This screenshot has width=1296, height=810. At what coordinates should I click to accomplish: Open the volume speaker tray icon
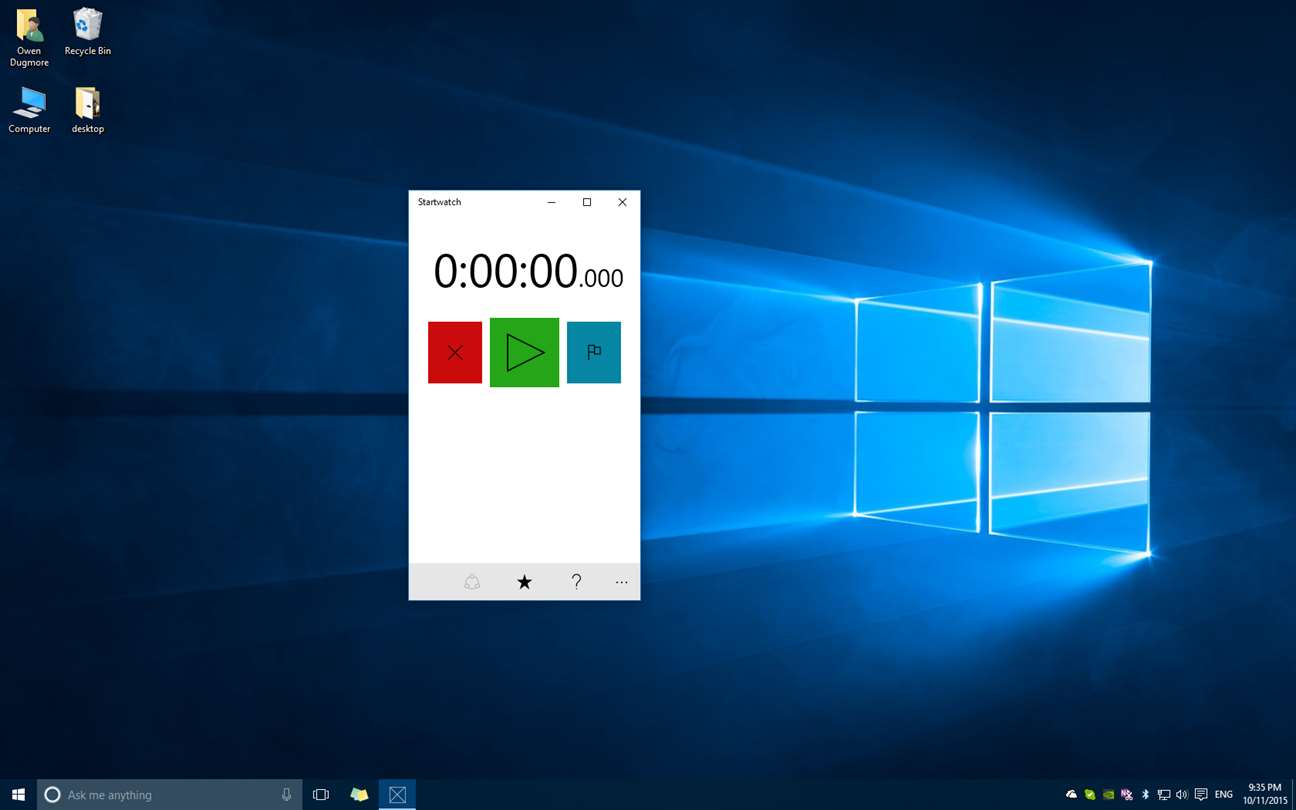pos(1182,795)
